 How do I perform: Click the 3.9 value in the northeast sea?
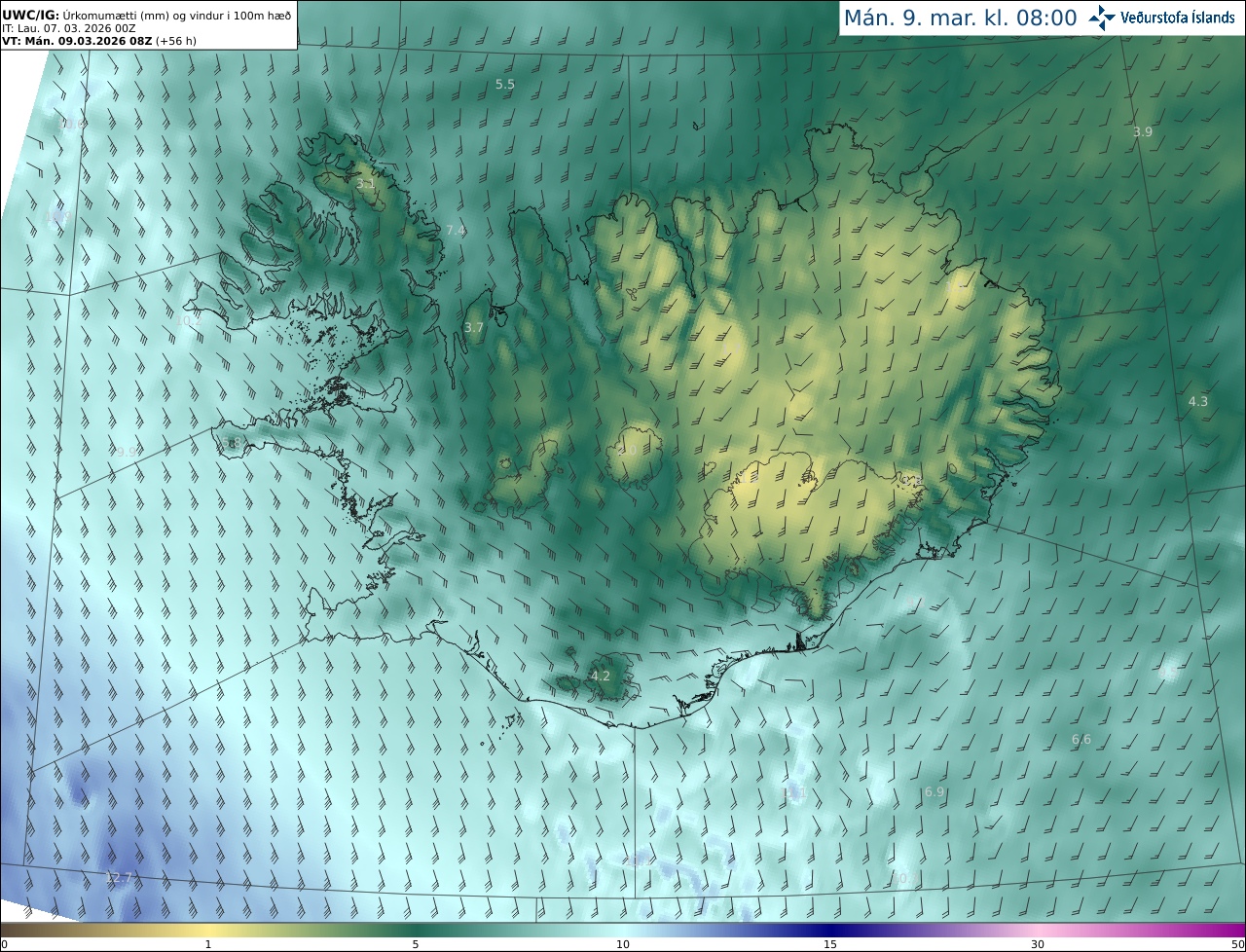1143,131
